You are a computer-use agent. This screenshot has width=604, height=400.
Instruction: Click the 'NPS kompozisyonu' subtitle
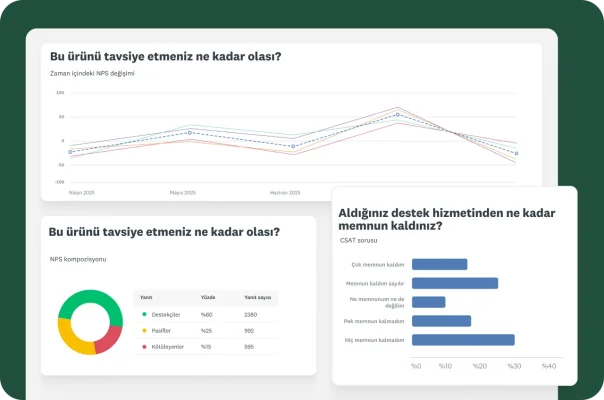pos(78,259)
